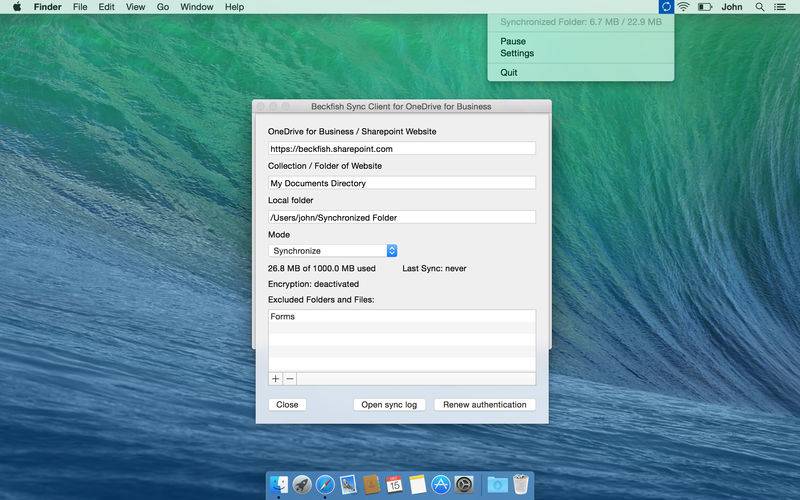Open Calendar icon showing 15
The width and height of the screenshot is (800, 500).
[394, 484]
